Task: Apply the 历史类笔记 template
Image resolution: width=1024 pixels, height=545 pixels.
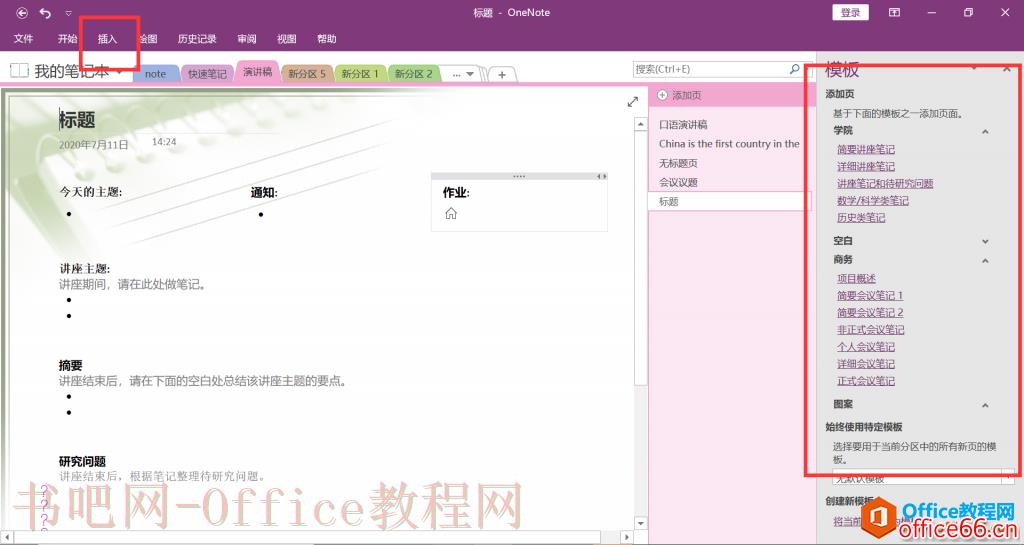Action: (x=861, y=217)
